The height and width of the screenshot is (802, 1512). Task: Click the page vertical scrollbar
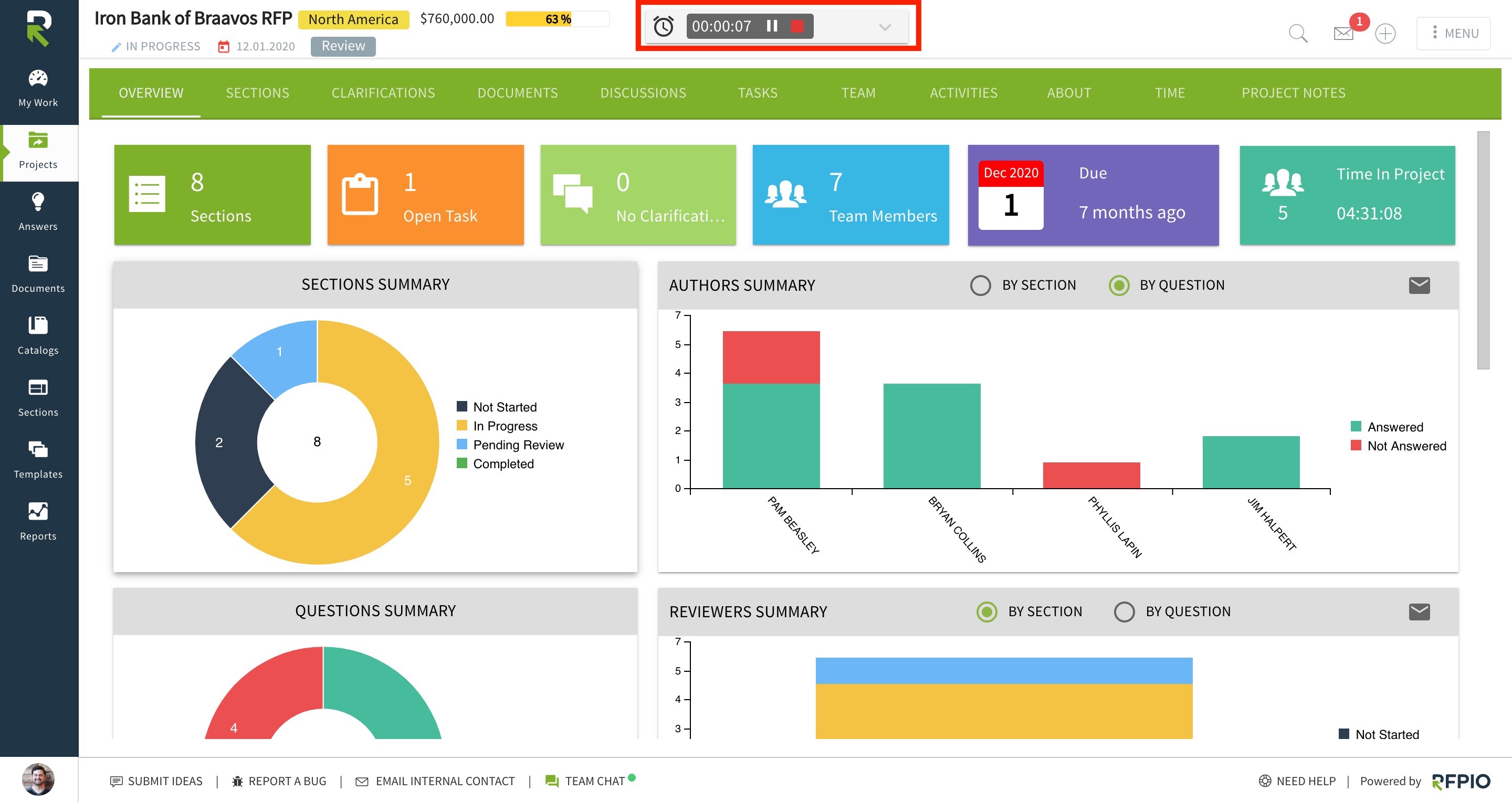(x=1483, y=250)
